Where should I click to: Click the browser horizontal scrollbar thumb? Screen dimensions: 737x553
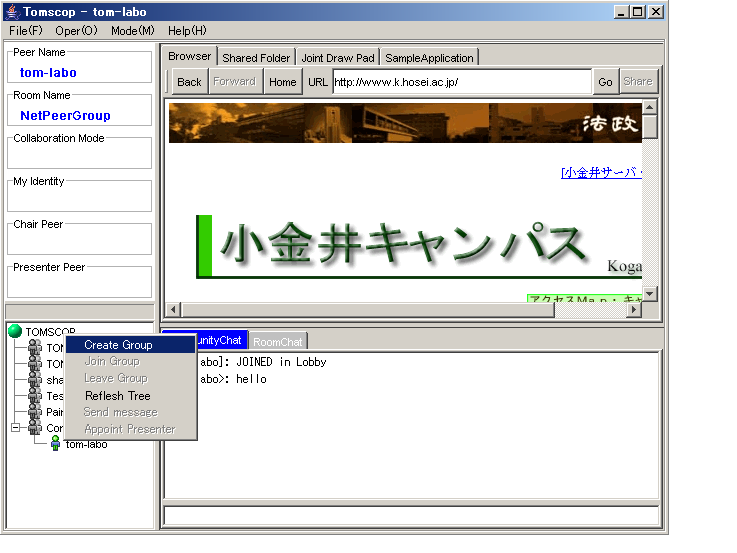pyautogui.click(x=368, y=309)
